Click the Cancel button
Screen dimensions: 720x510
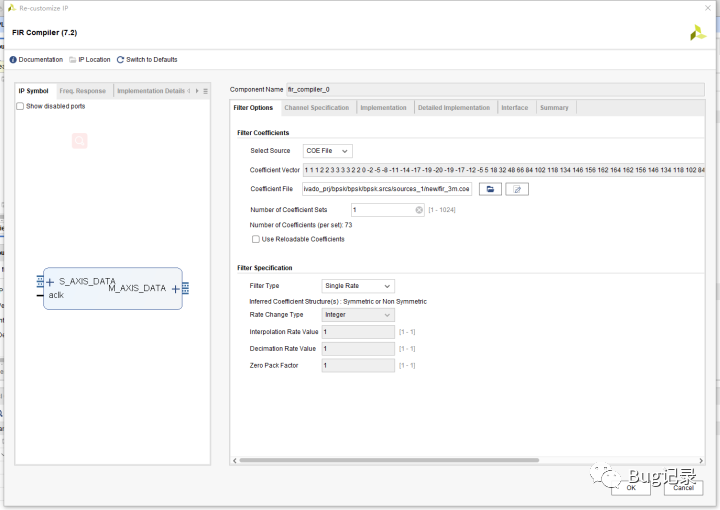point(683,488)
